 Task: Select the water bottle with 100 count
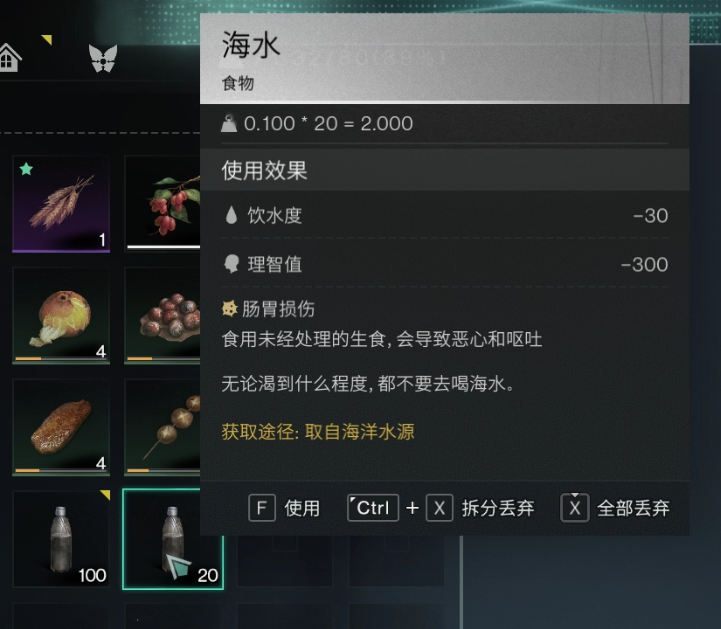(x=61, y=538)
